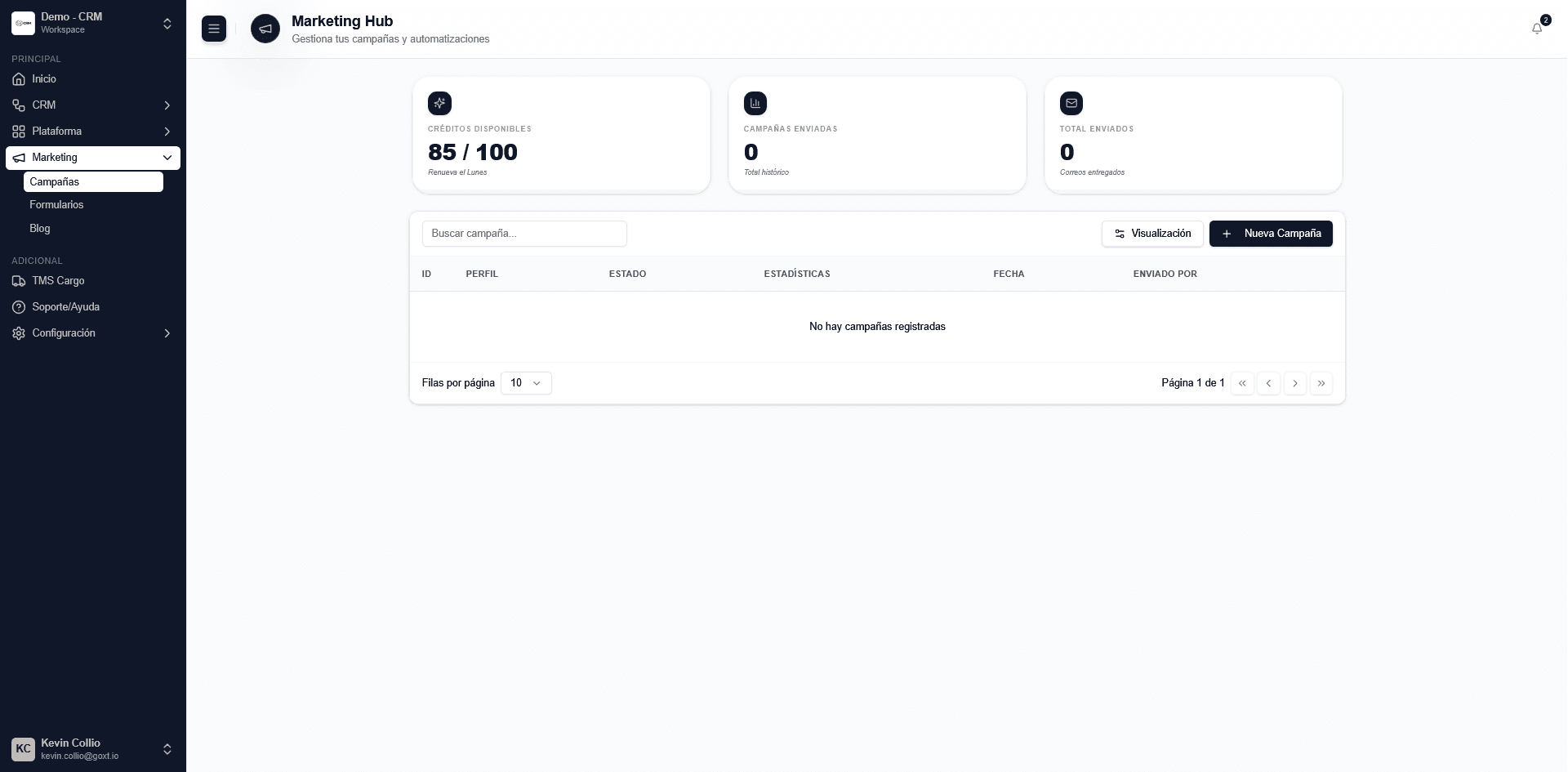Open Formularios under Marketing
The width and height of the screenshot is (1568, 772).
click(93, 205)
